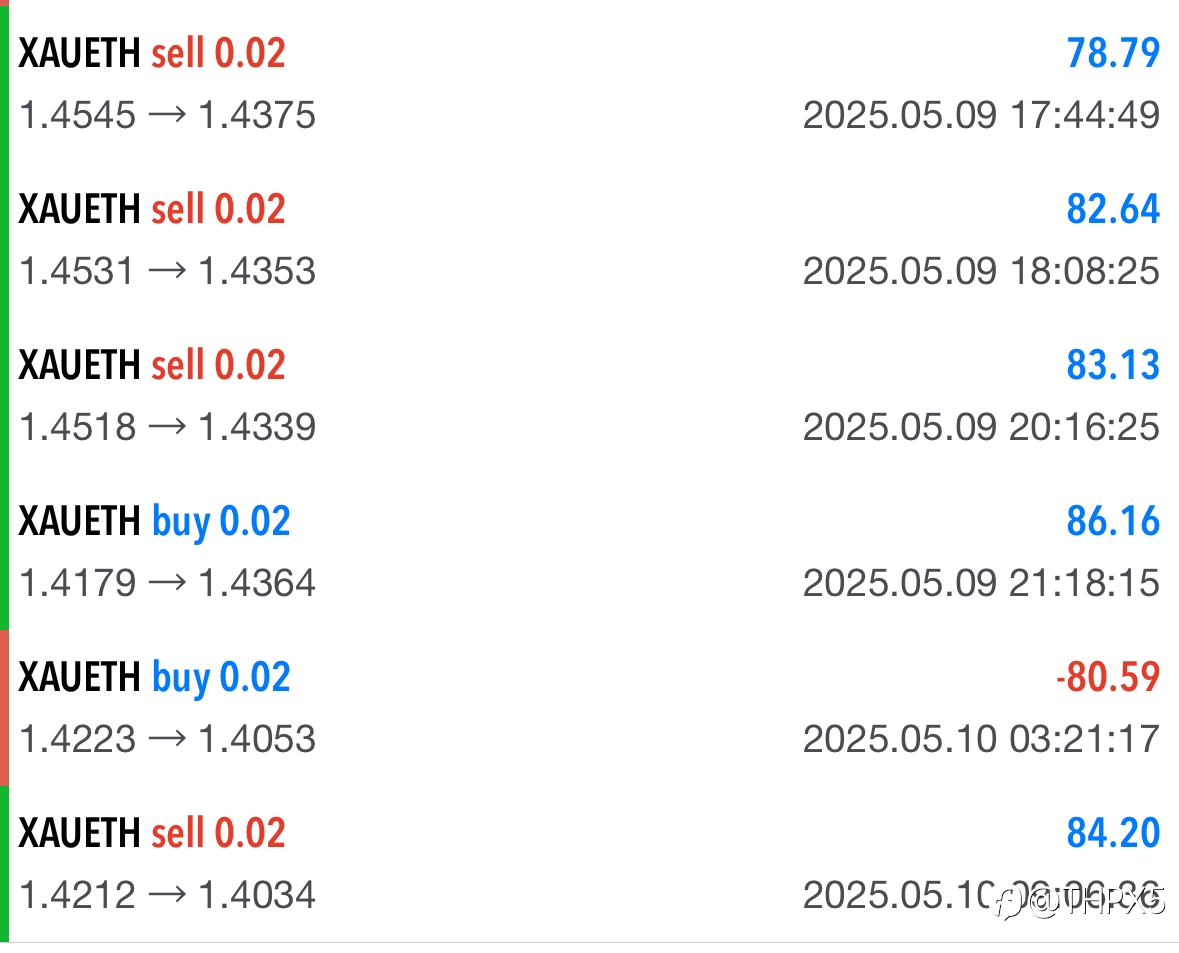This screenshot has height=953, width=1179.
Task: Click the profit value 84.20
Action: [1113, 833]
